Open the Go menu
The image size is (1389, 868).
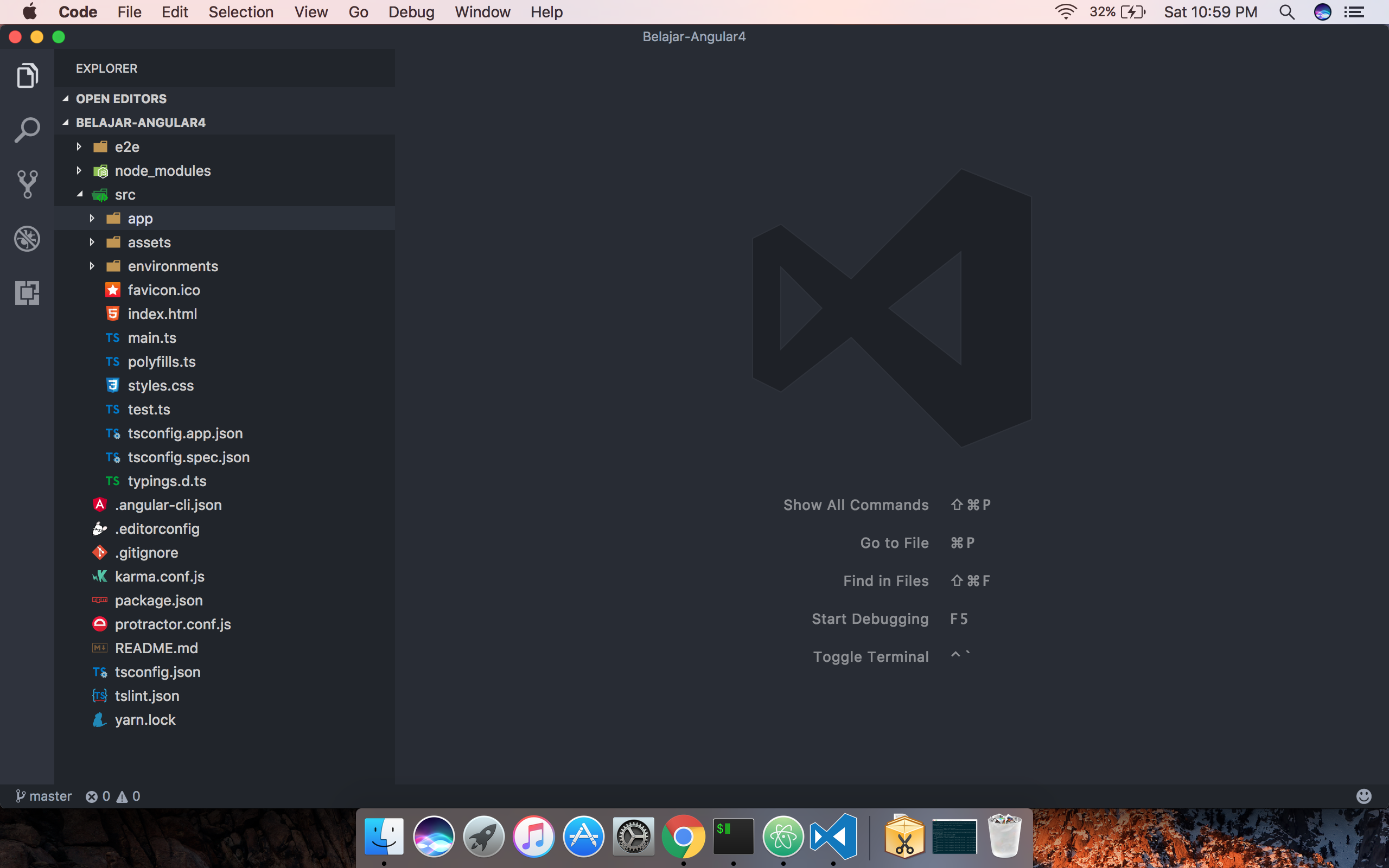point(358,12)
